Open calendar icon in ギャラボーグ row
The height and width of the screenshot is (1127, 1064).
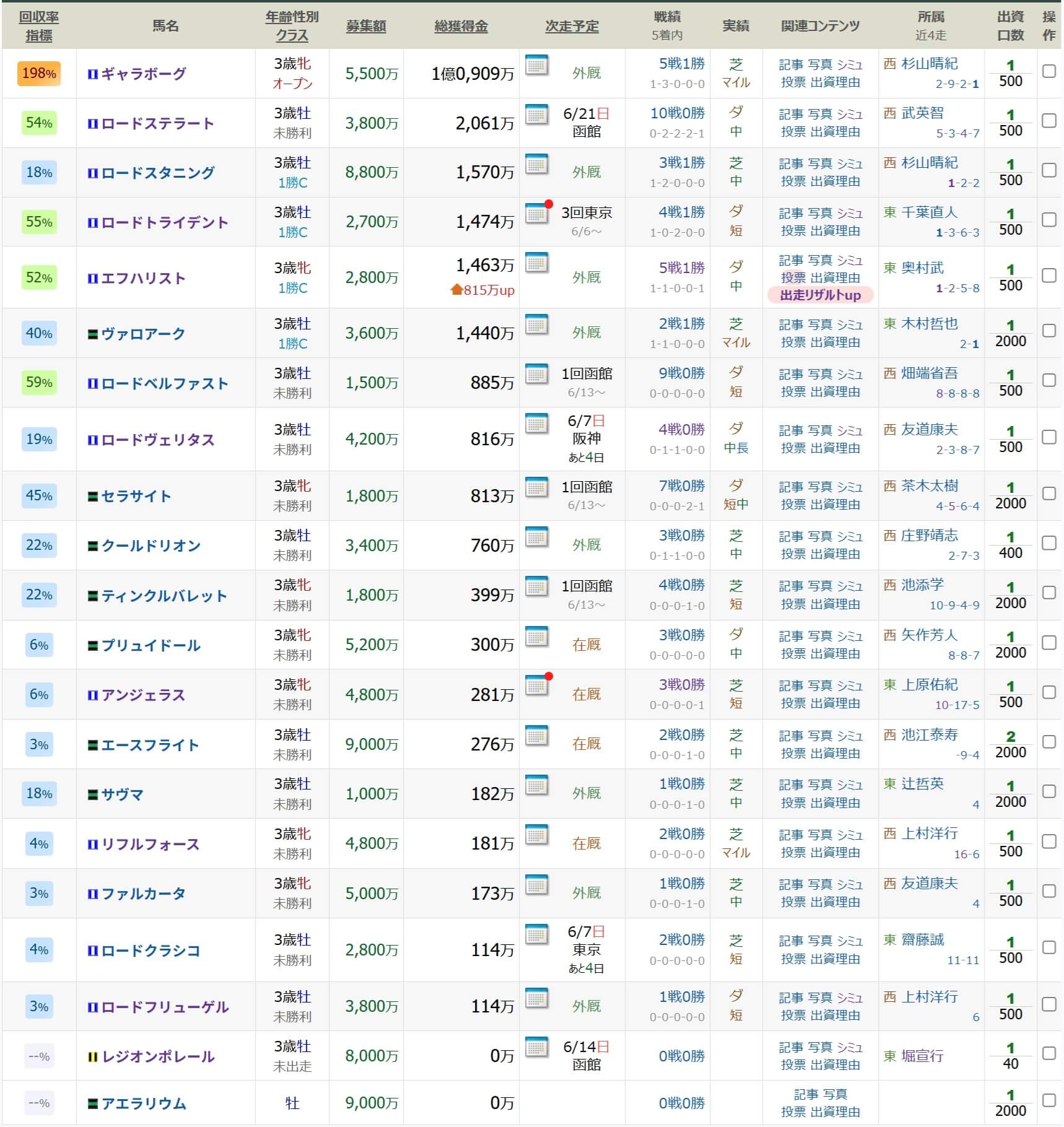point(536,65)
